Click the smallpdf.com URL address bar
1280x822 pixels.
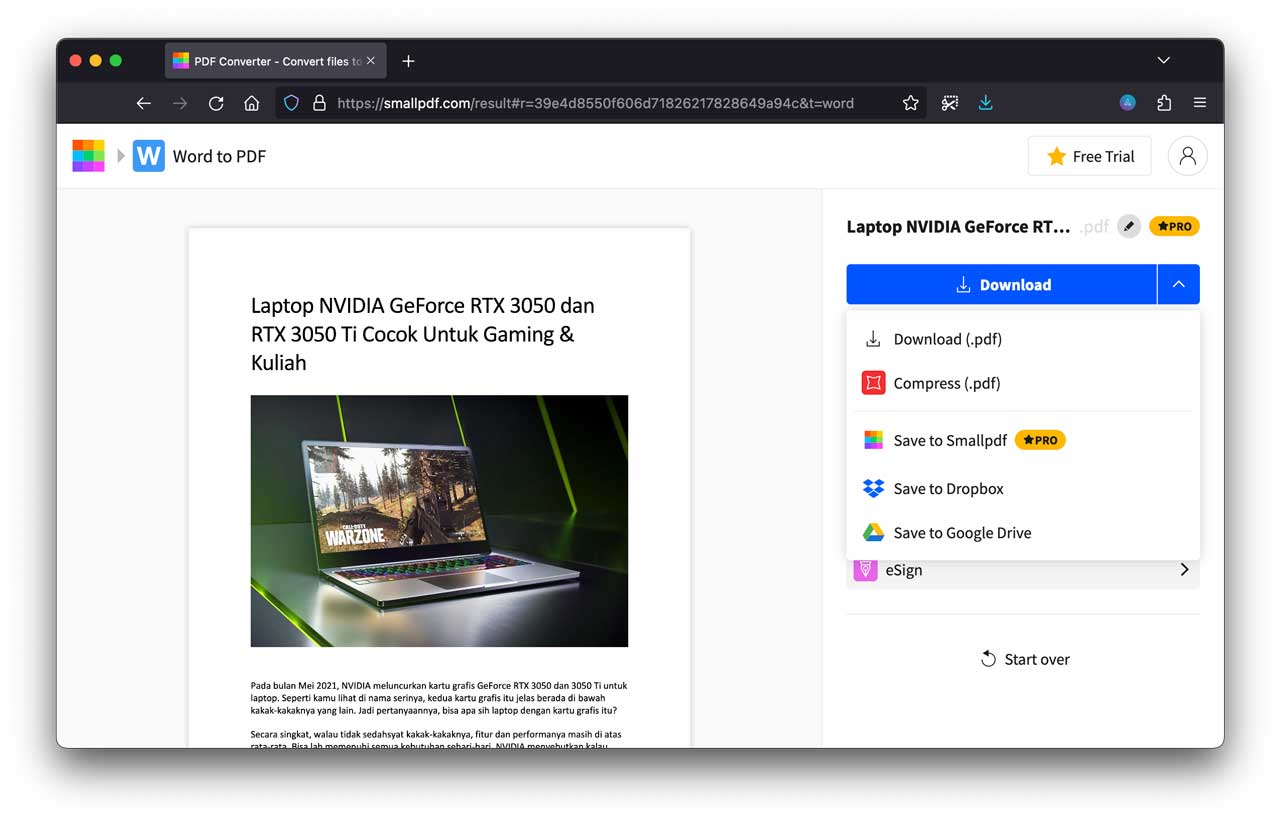click(600, 103)
